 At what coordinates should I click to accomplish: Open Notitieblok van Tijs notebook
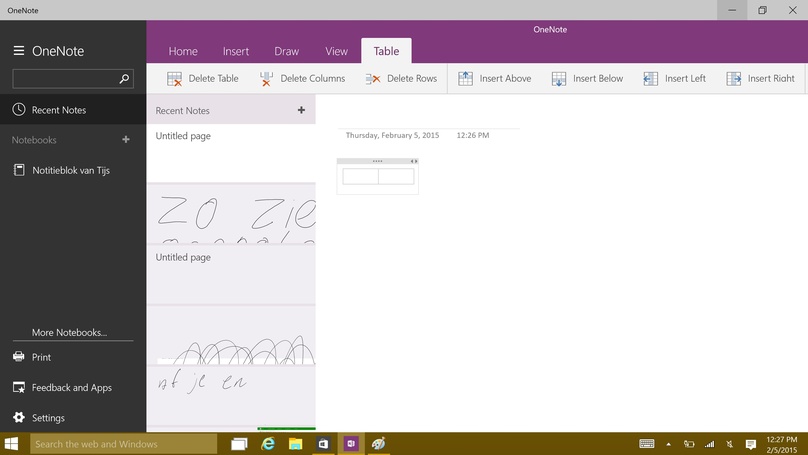click(x=73, y=170)
